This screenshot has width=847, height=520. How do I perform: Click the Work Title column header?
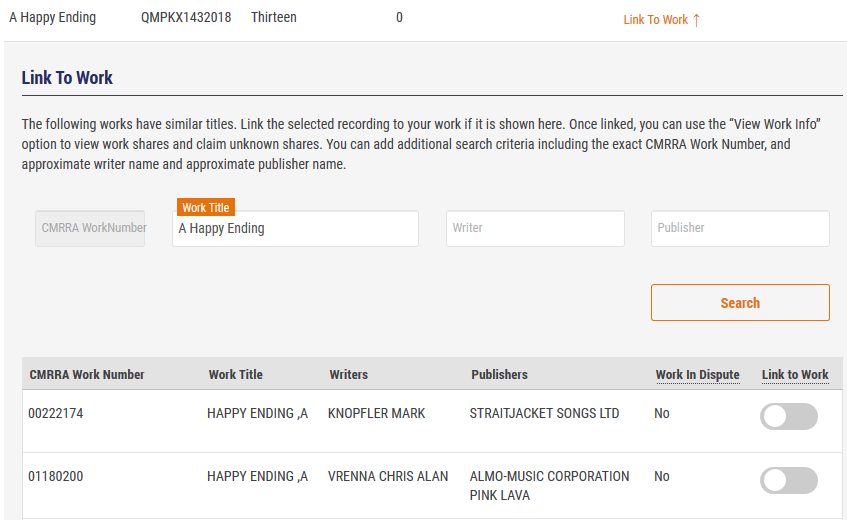pos(236,375)
